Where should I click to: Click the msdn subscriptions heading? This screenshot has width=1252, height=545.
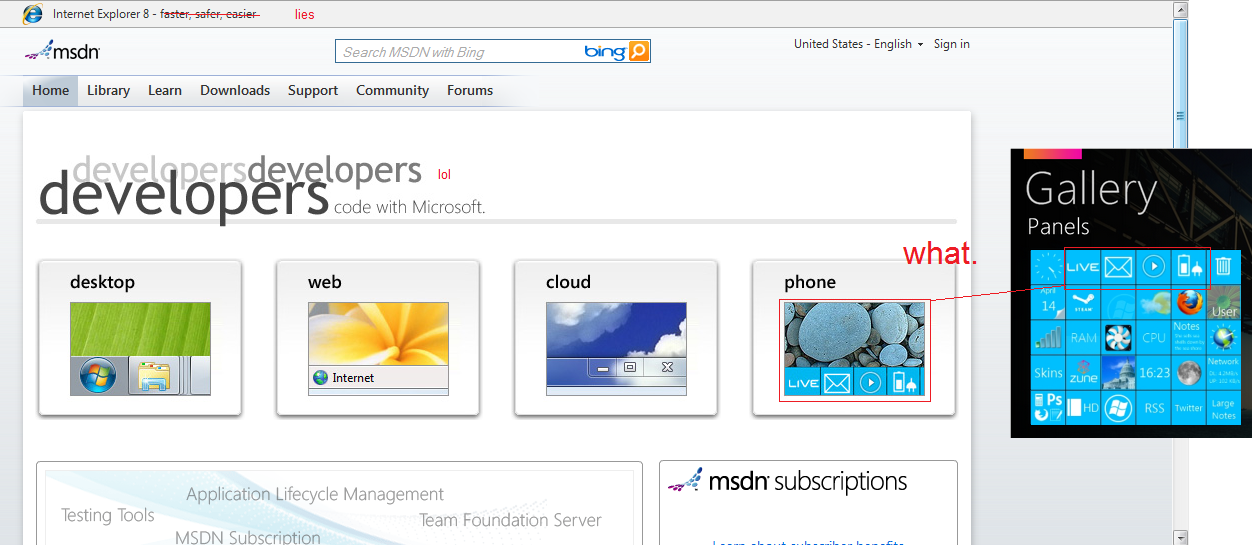788,482
